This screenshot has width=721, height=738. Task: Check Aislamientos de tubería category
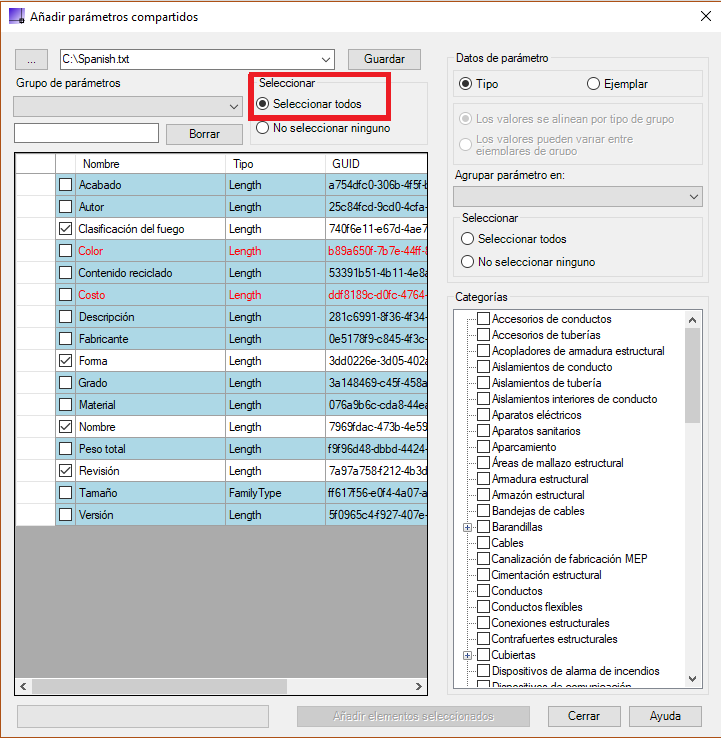coord(483,383)
